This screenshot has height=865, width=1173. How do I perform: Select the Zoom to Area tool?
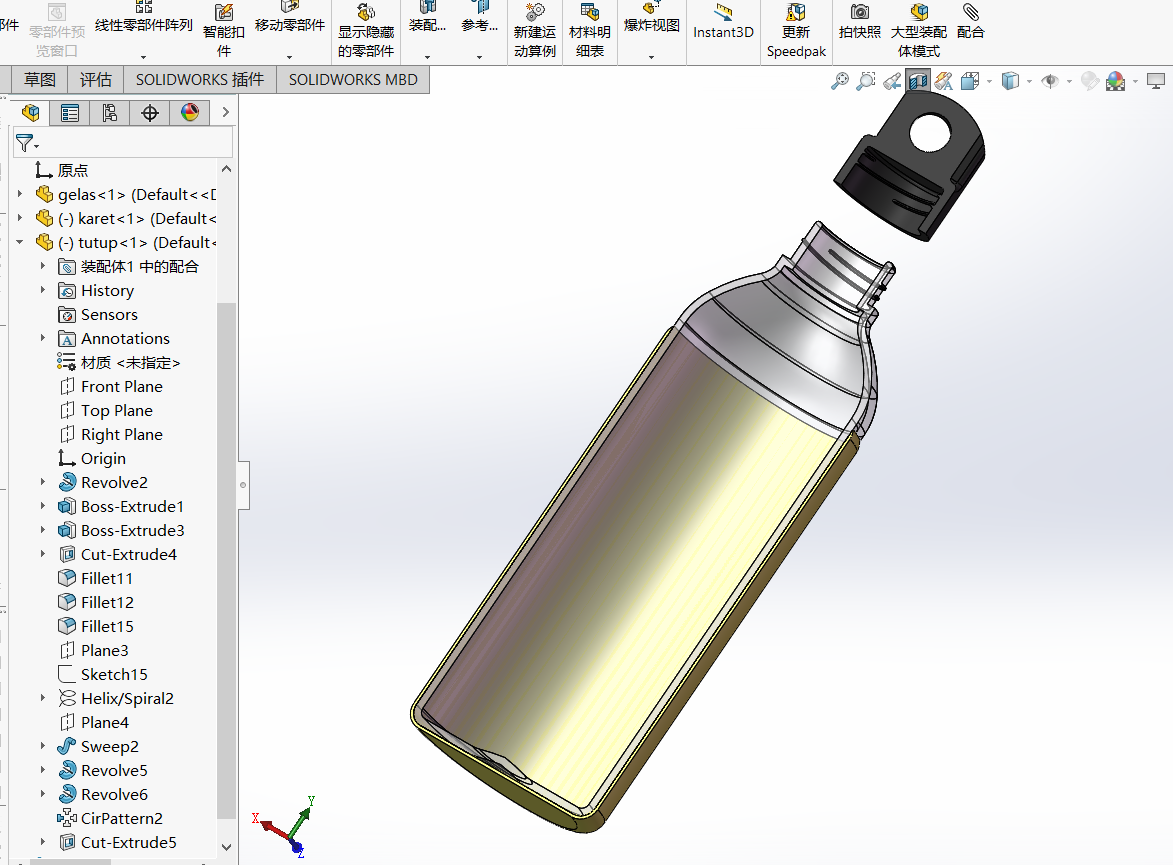[866, 81]
